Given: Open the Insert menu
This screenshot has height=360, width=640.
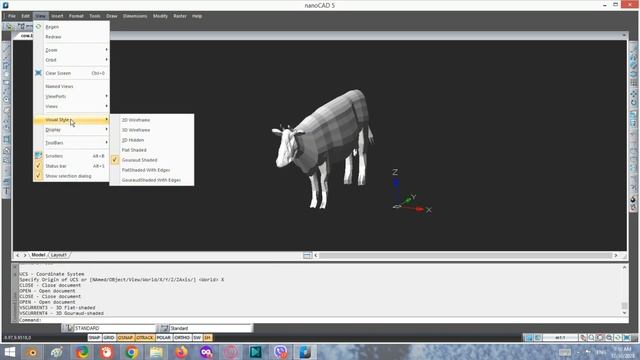Looking at the screenshot, I should click(57, 16).
